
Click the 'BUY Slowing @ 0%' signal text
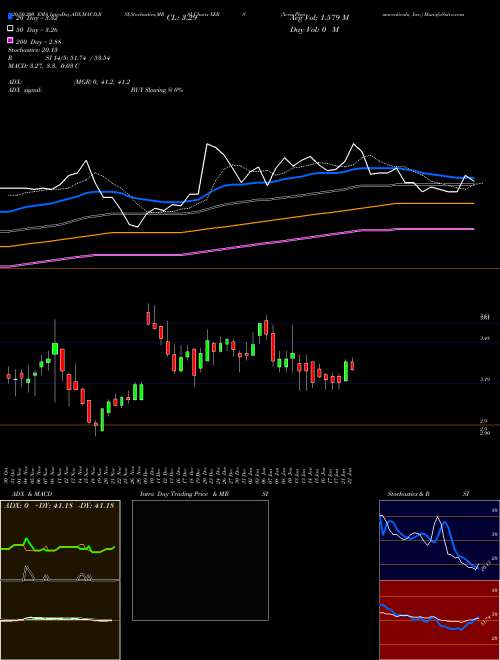click(157, 90)
